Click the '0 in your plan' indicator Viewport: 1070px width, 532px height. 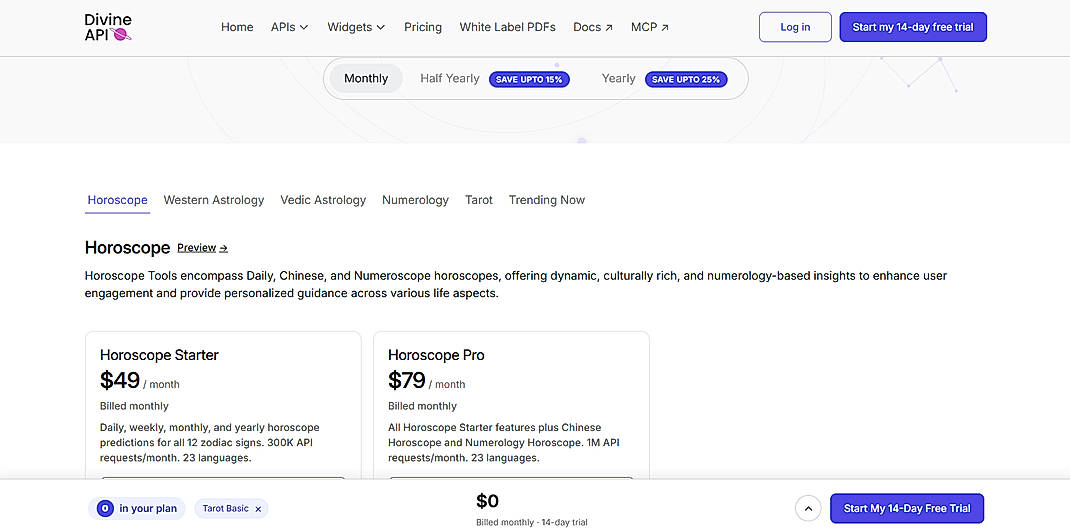[x=136, y=508]
